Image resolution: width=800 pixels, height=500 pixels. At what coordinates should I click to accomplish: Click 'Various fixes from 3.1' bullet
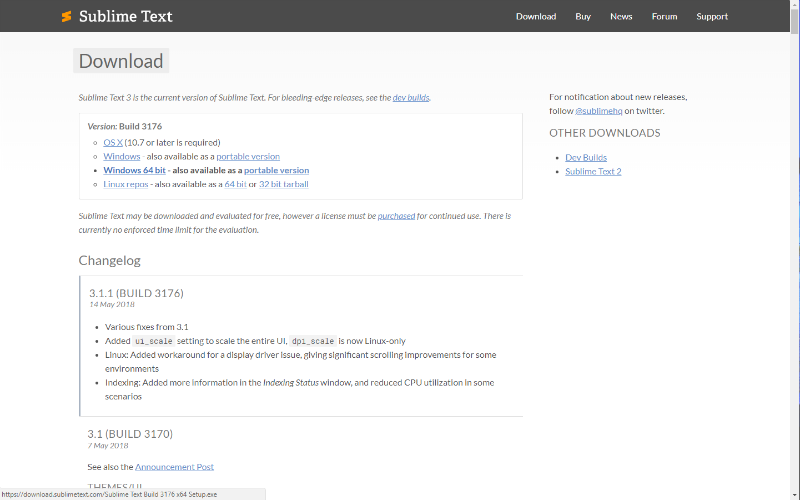pos(146,327)
